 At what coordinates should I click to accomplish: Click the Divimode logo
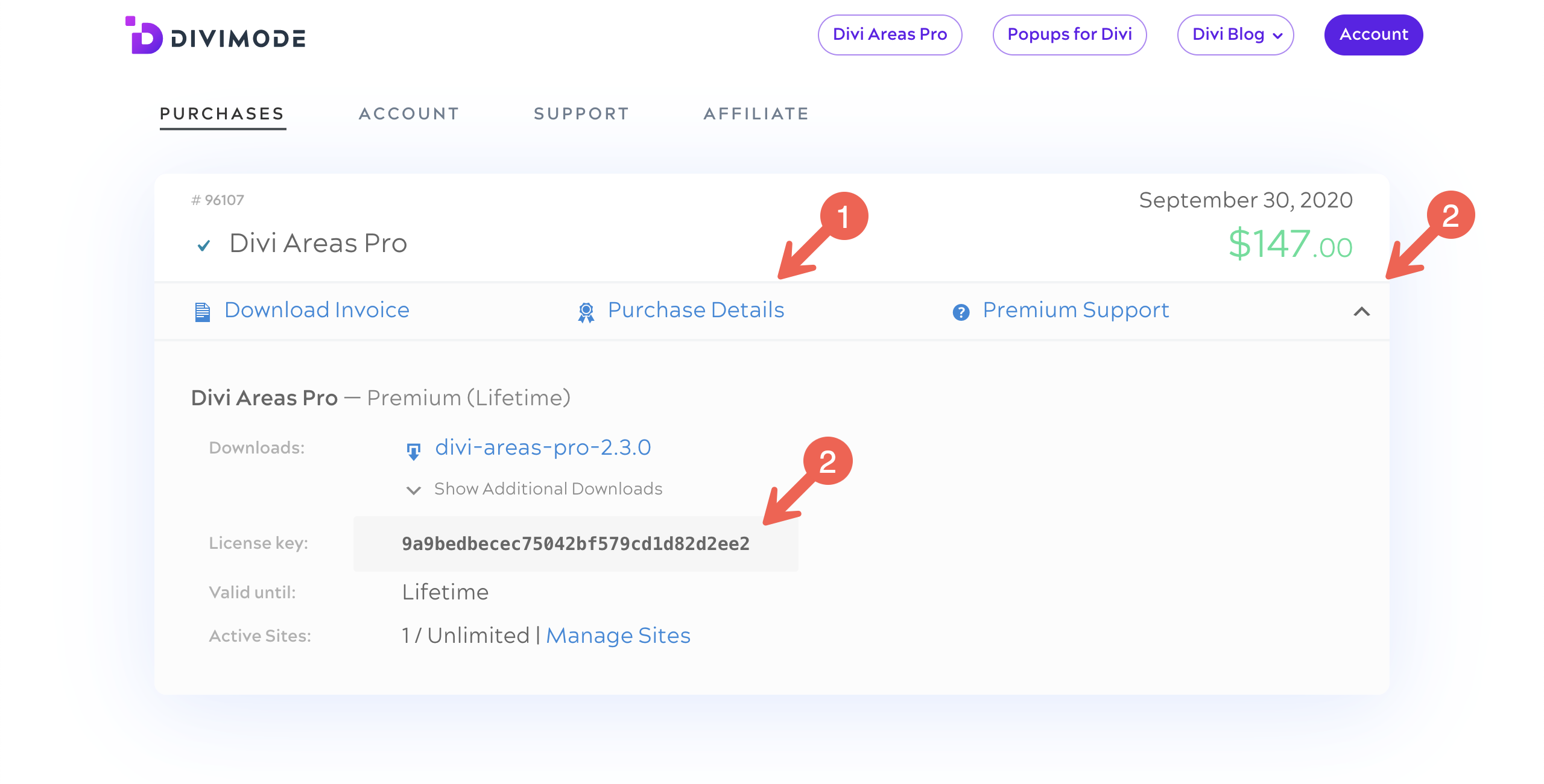[x=215, y=36]
